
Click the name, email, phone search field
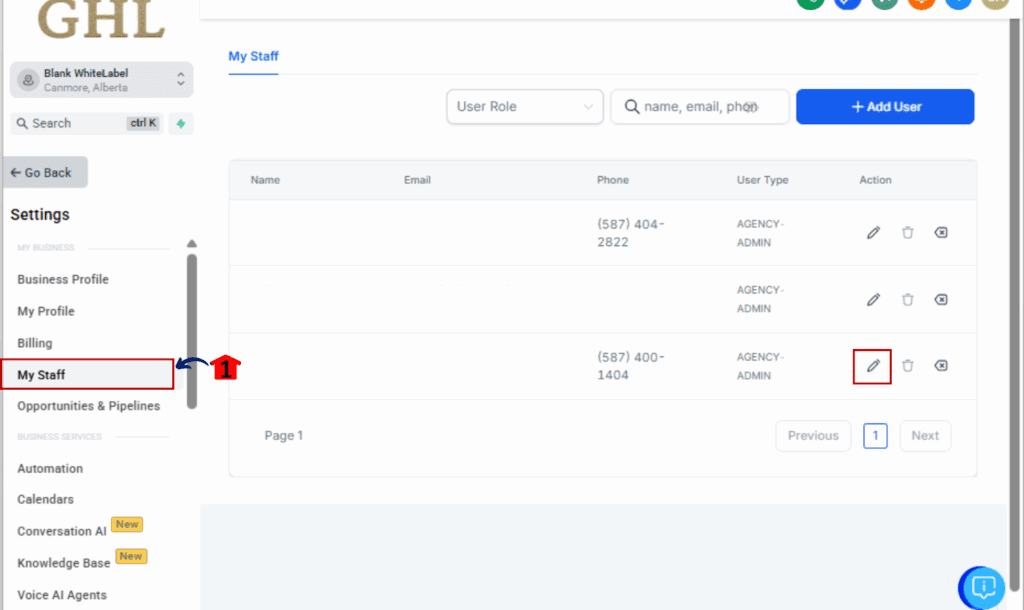(x=699, y=107)
